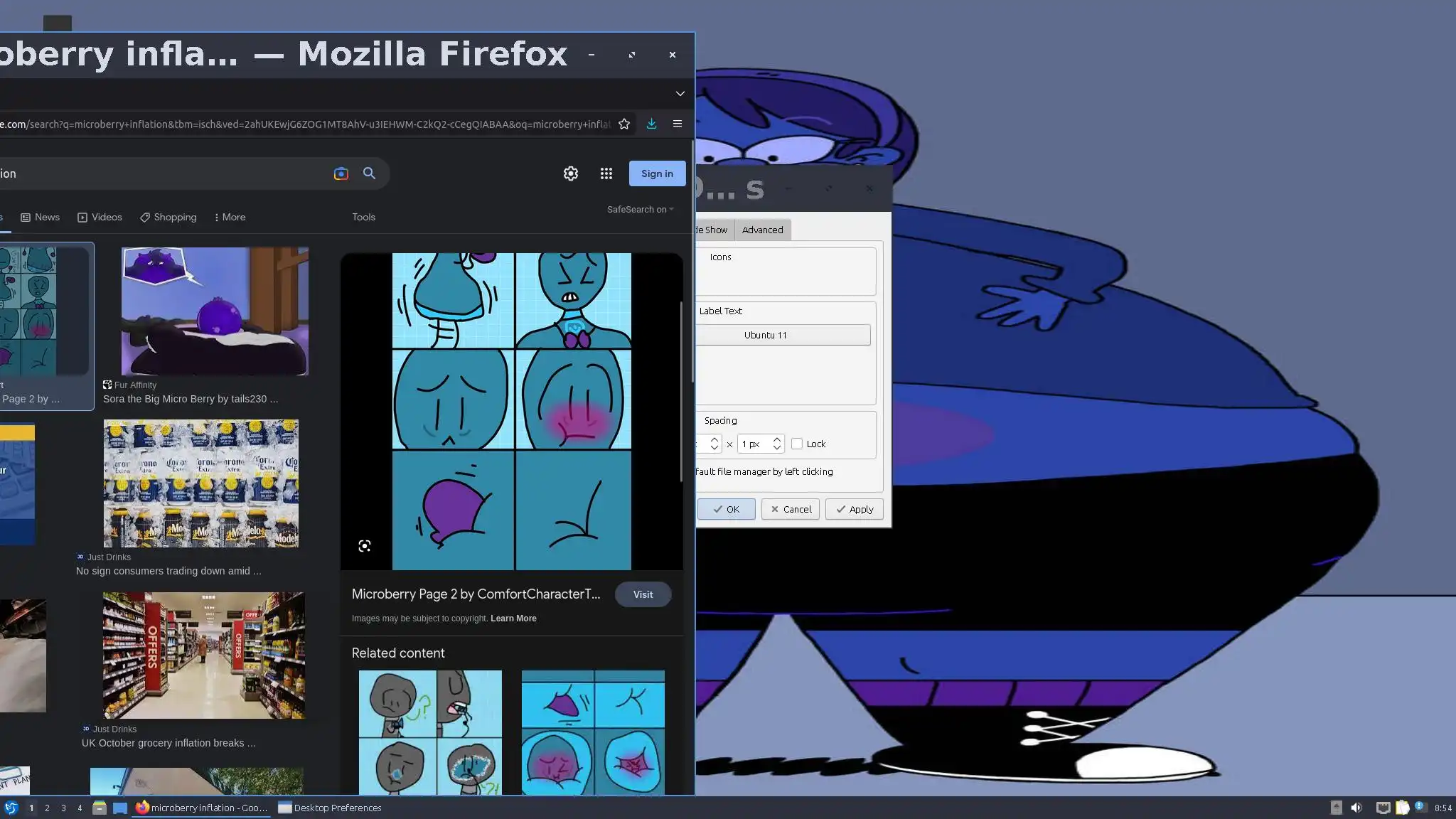Open Sora the Big Micro Berry thumbnail
The width and height of the screenshot is (1456, 819).
click(x=215, y=311)
